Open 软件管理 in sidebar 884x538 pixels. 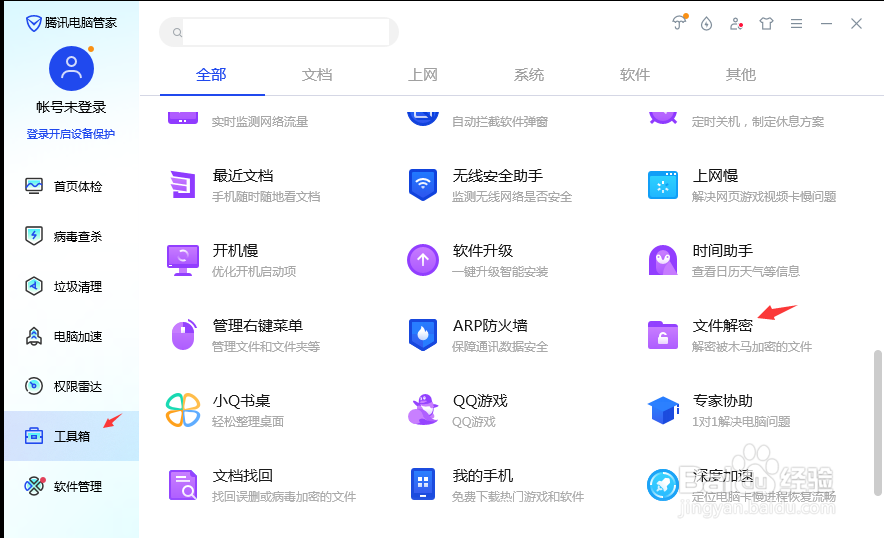72,486
